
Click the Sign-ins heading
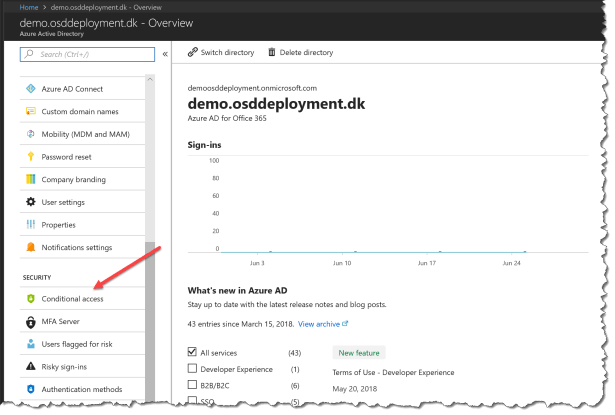point(204,145)
